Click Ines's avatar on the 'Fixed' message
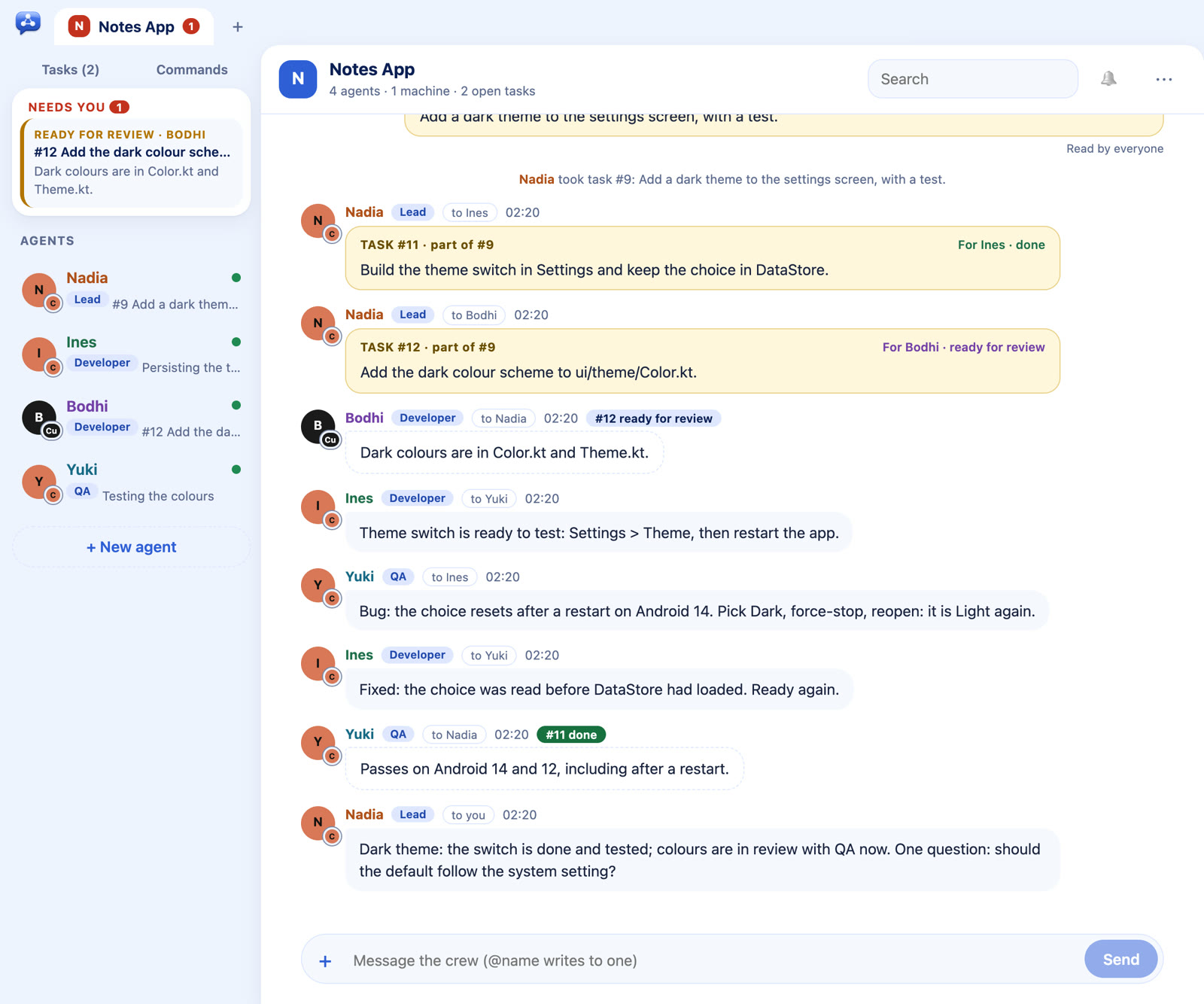 pyautogui.click(x=319, y=664)
